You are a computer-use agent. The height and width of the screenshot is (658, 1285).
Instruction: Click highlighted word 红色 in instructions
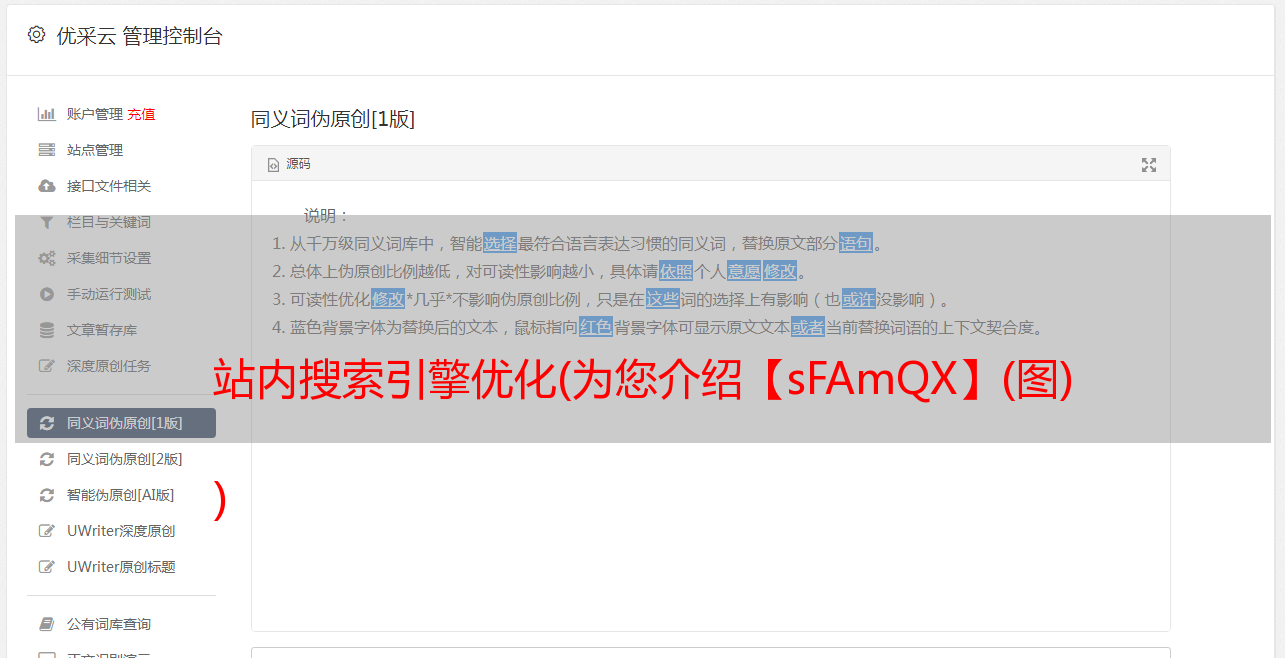[596, 327]
